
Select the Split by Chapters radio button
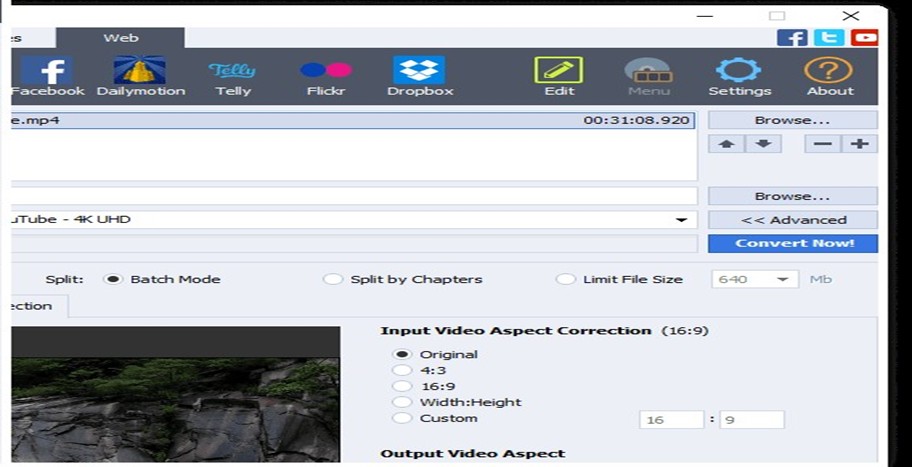(333, 280)
